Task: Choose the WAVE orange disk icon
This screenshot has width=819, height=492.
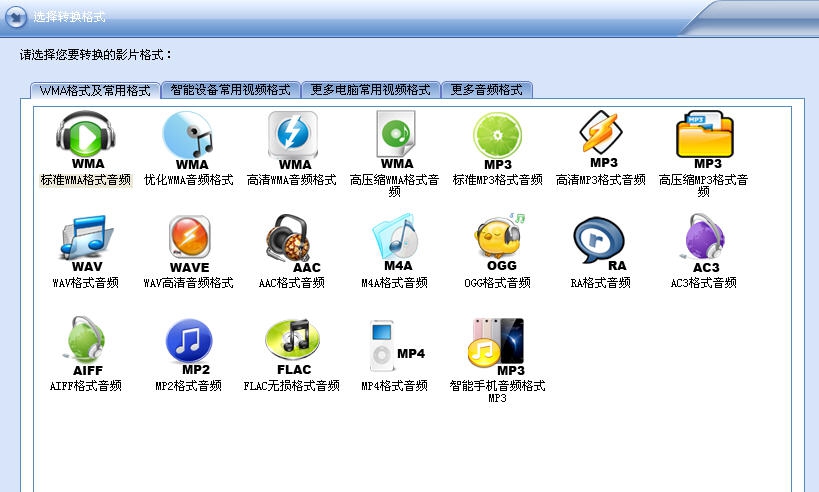Action: [189, 243]
